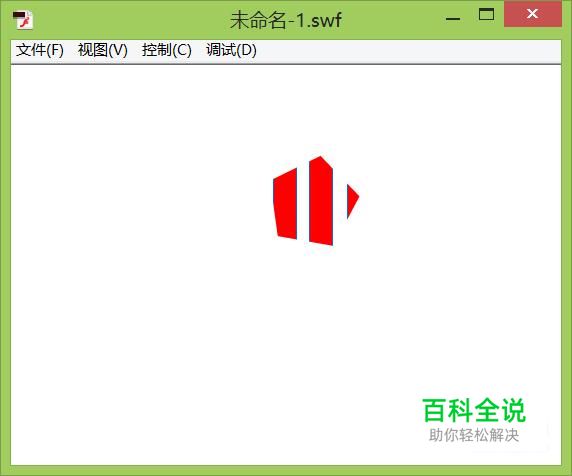Image resolution: width=572 pixels, height=476 pixels.
Task: Open the 文件(F) menu
Action: click(40, 50)
